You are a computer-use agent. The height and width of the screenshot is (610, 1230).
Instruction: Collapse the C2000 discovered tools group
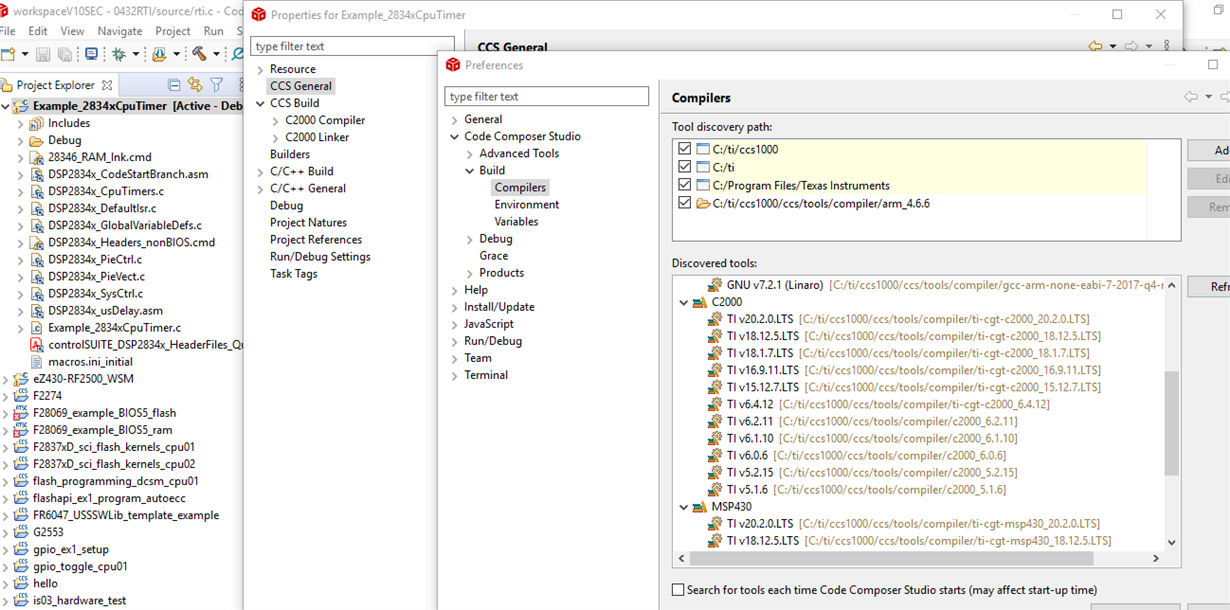(684, 302)
